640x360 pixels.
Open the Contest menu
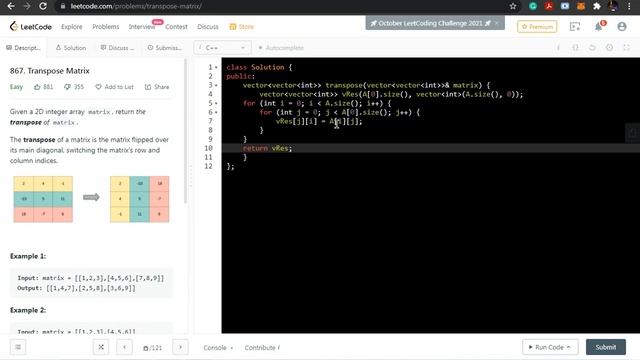click(x=176, y=27)
